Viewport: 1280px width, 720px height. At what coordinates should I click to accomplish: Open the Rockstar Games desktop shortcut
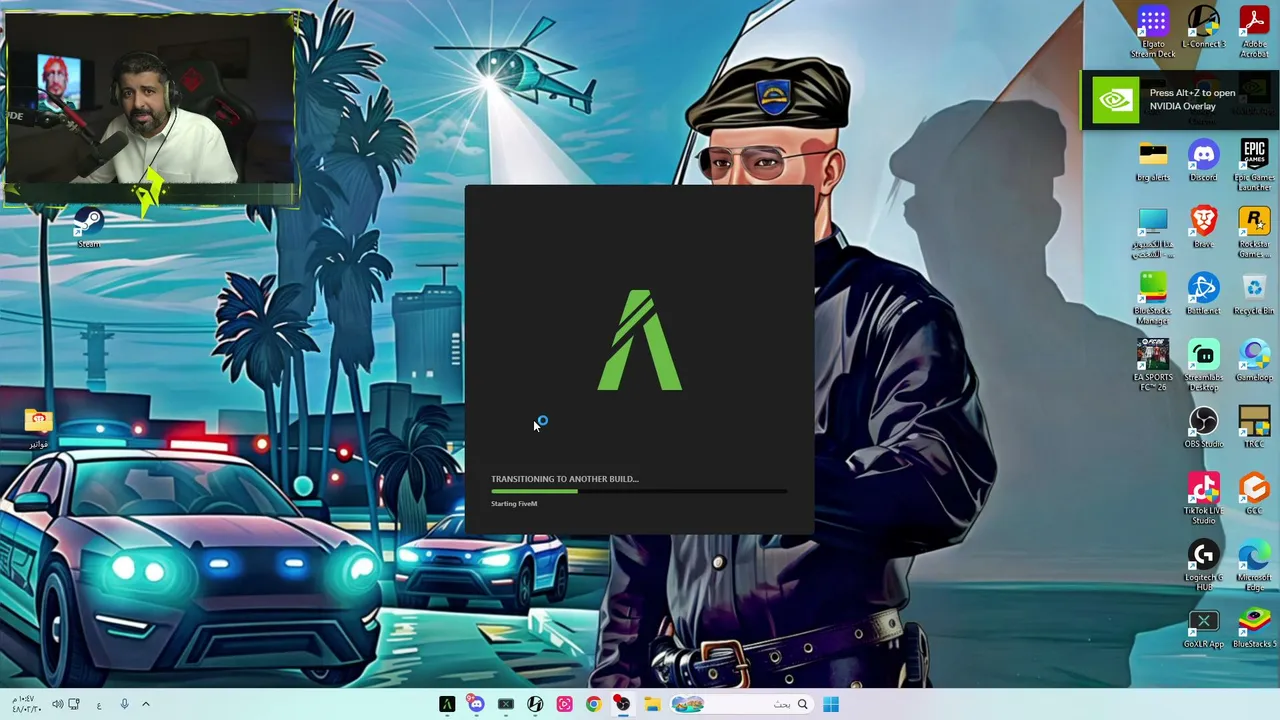(x=1254, y=232)
